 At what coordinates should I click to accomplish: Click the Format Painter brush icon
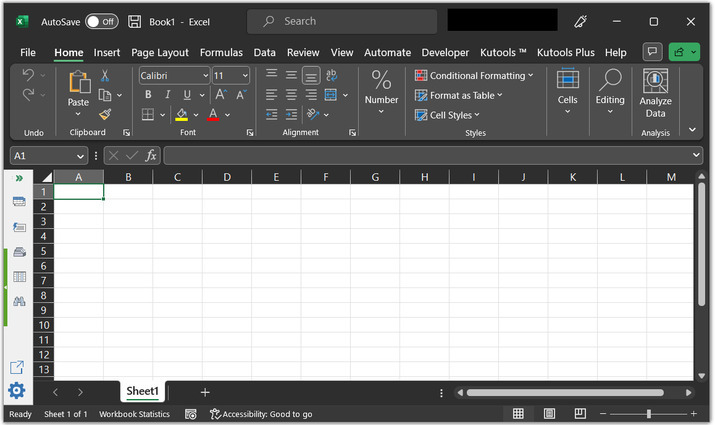tap(105, 115)
